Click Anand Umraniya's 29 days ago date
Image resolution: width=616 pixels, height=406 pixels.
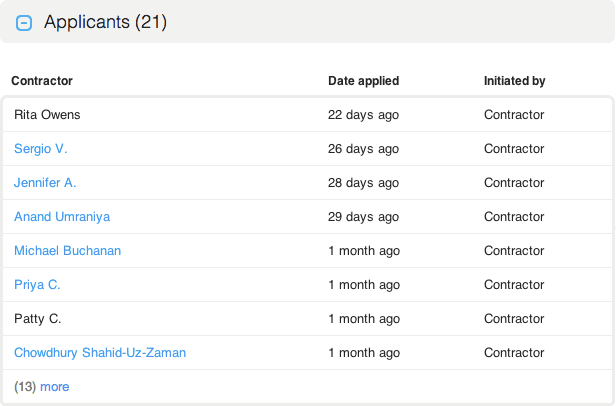[363, 217]
